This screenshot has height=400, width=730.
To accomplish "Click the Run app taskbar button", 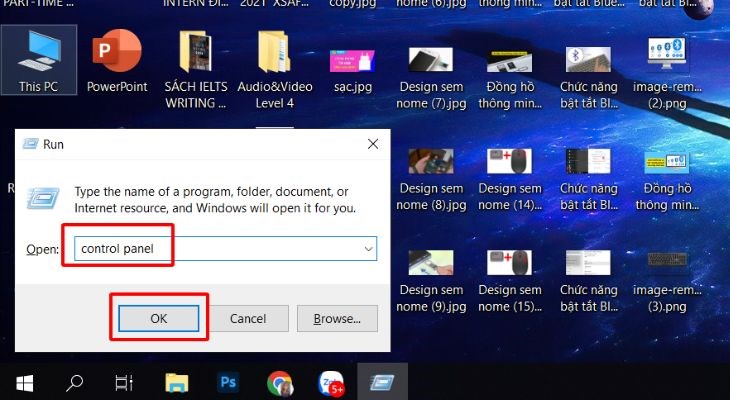I will click(x=382, y=383).
